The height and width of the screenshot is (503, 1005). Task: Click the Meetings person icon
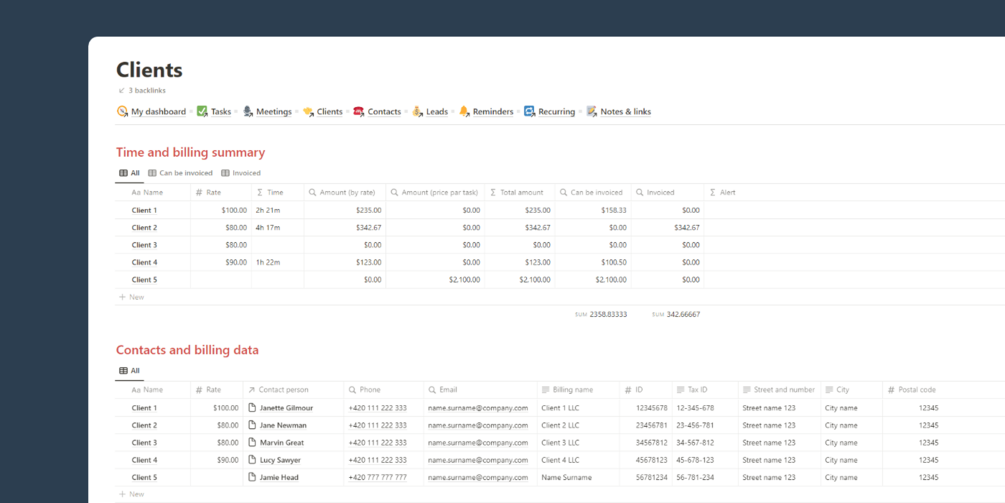pyautogui.click(x=247, y=111)
